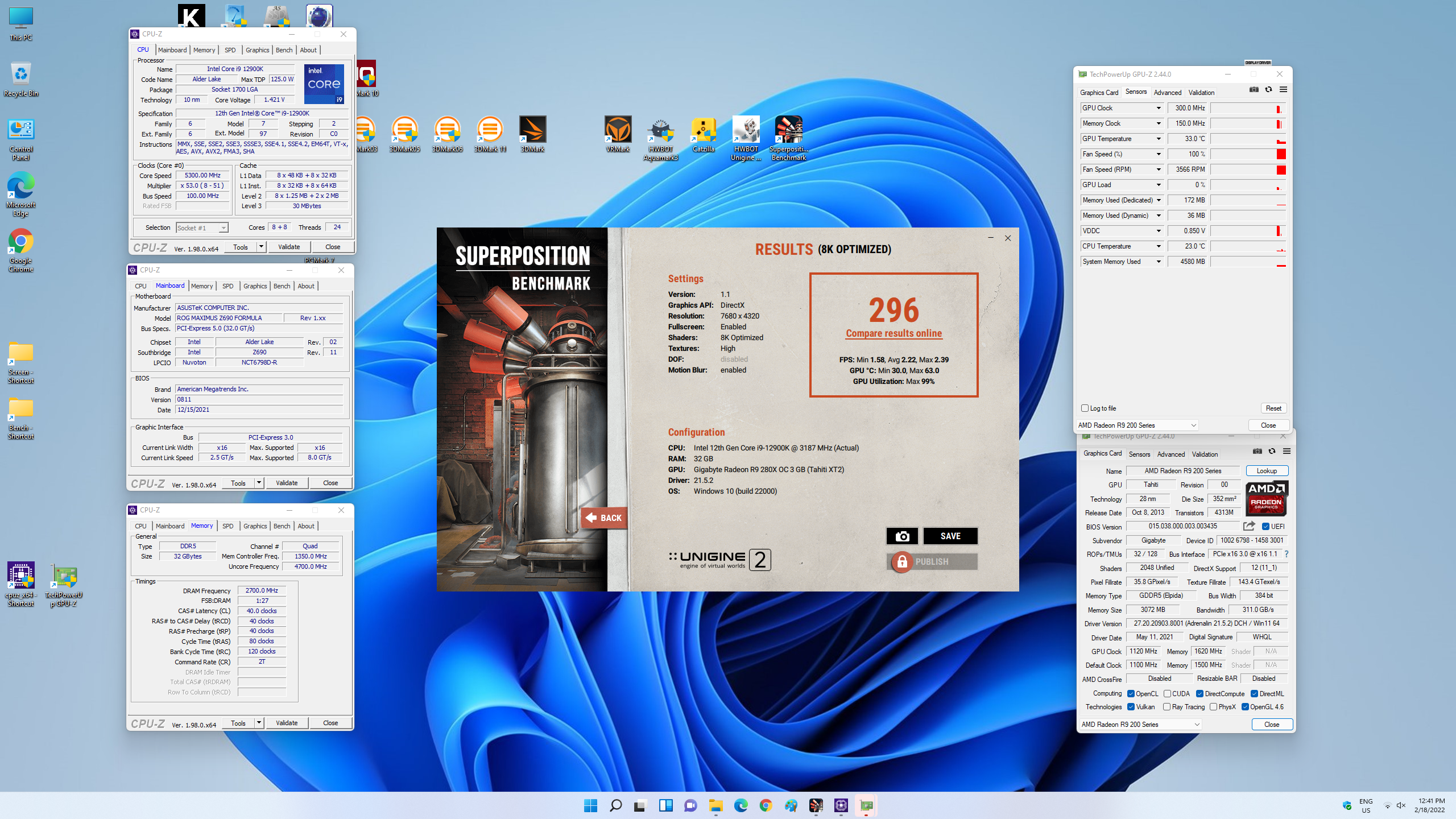Viewport: 1456px width, 819px height.
Task: Click the GPU Load sensor graph
Action: pos(1248,185)
